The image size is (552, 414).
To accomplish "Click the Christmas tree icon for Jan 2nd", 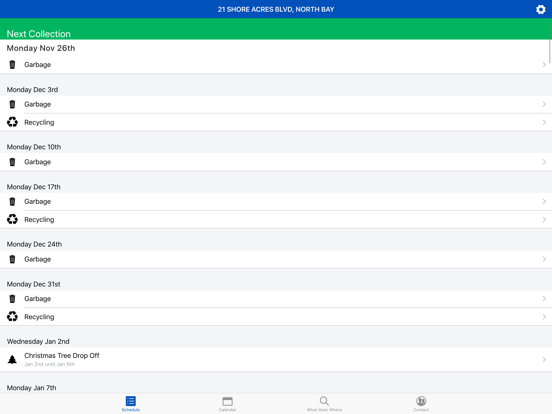I will [x=12, y=359].
